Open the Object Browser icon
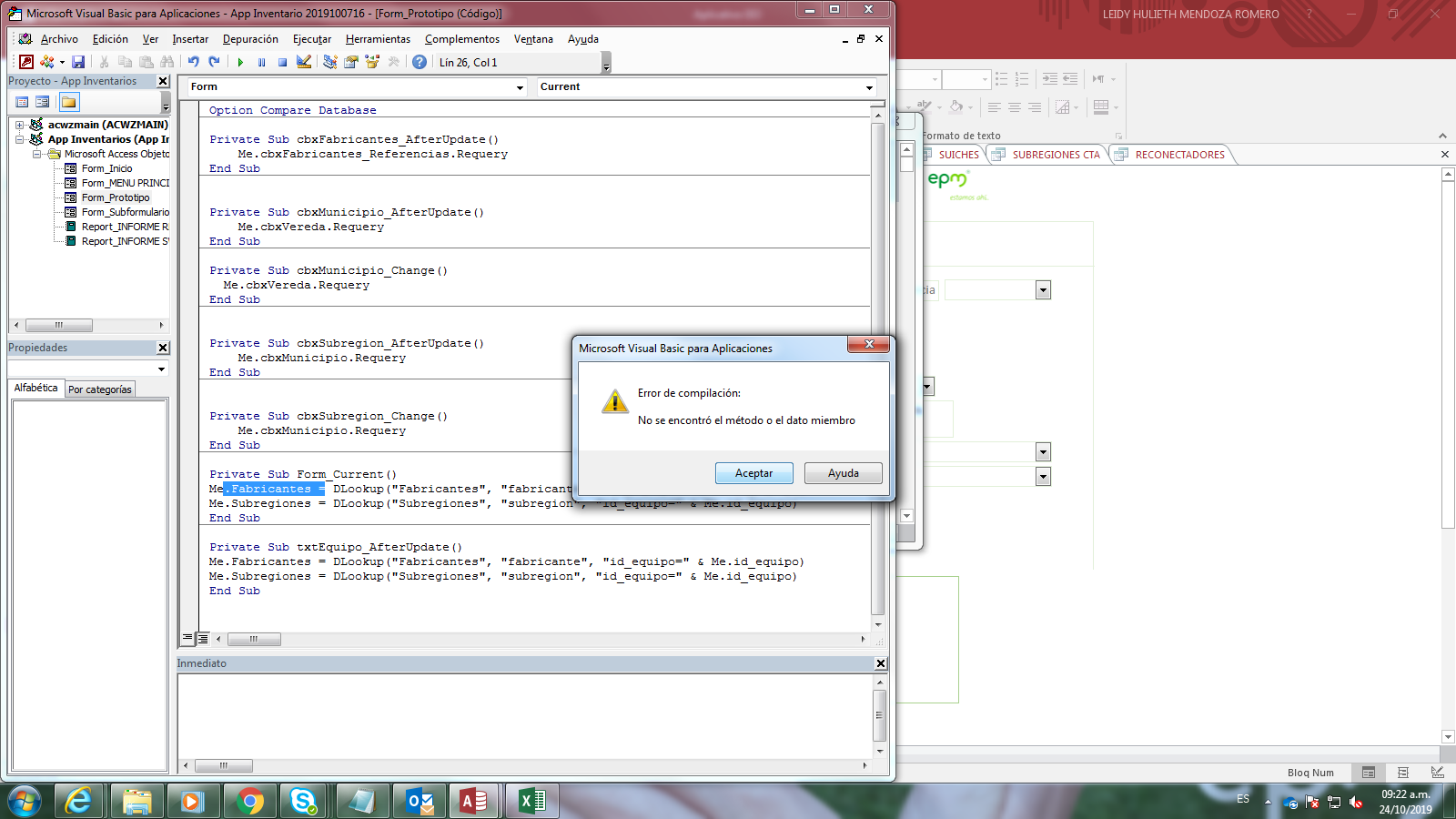 pos(372,62)
